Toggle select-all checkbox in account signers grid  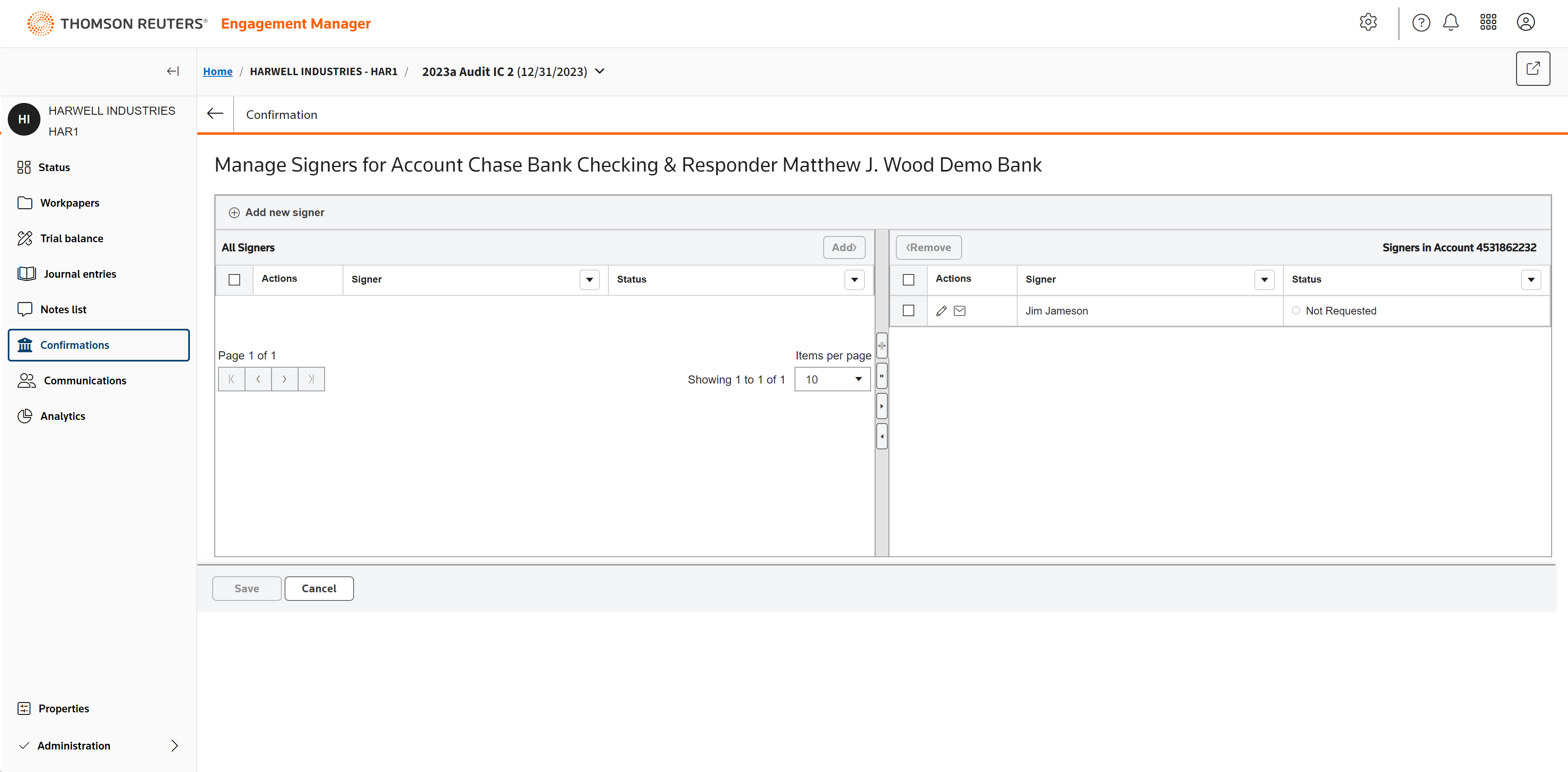coord(908,279)
